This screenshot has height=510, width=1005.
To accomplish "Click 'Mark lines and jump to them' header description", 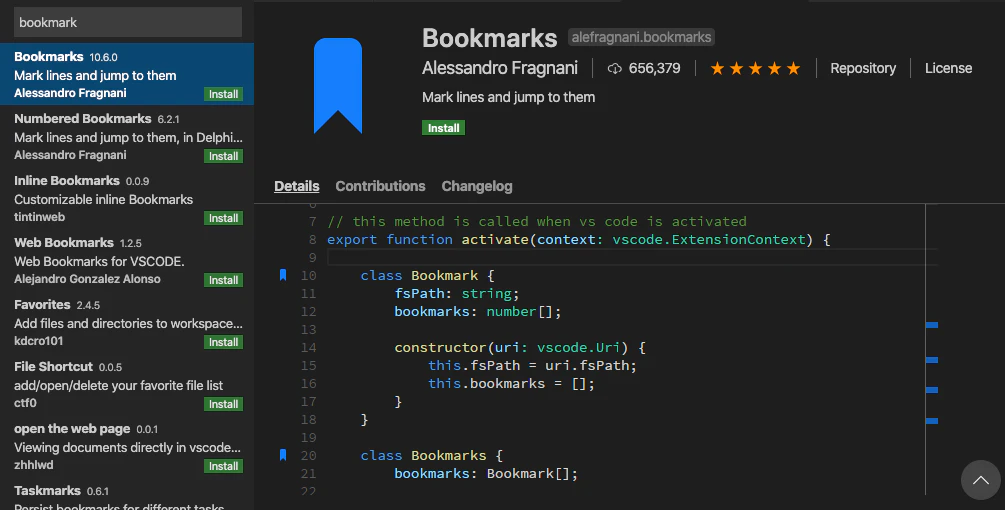I will tap(508, 97).
